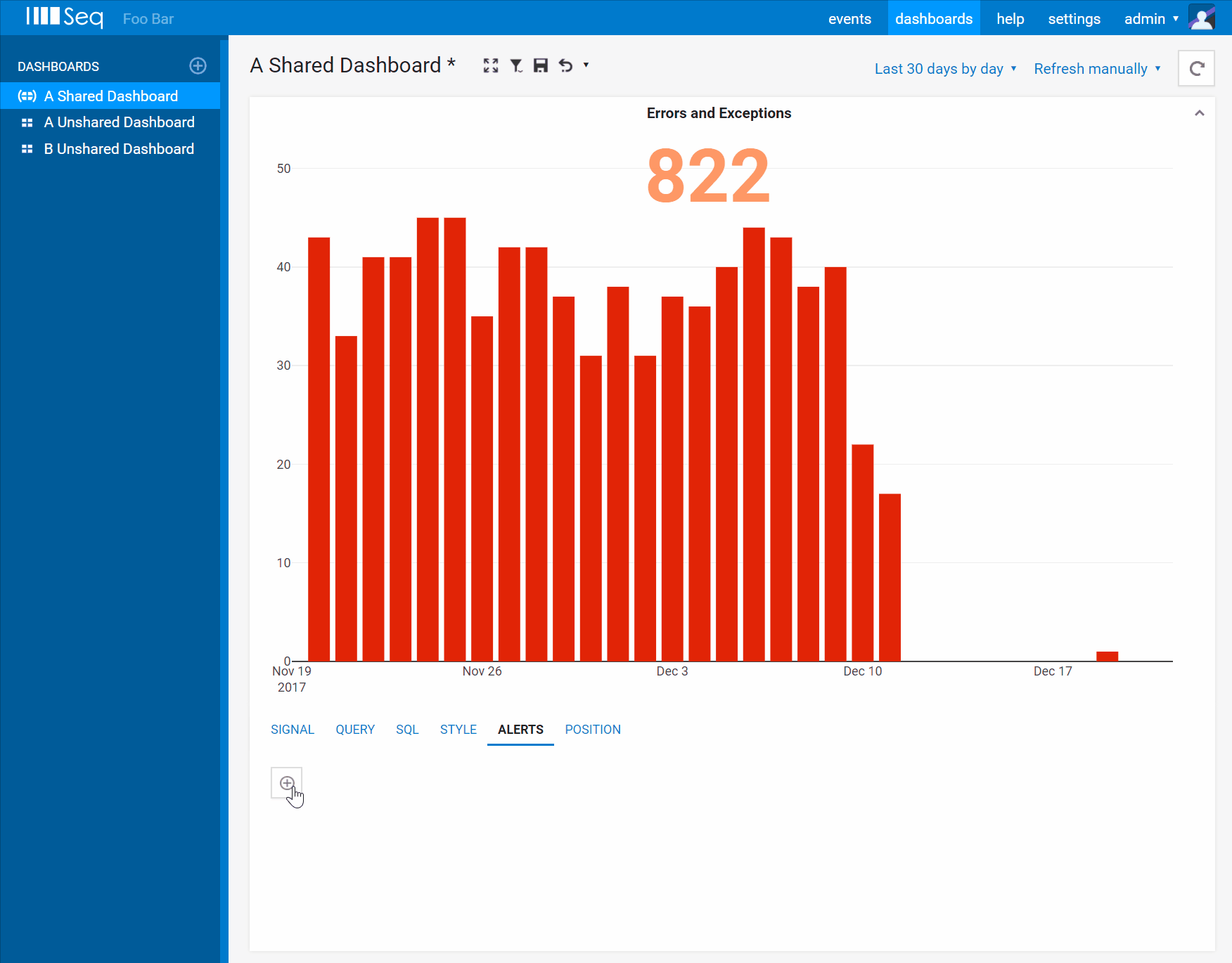Open the Refresh manually interval dropdown
Image resolution: width=1232 pixels, height=963 pixels.
point(1096,68)
